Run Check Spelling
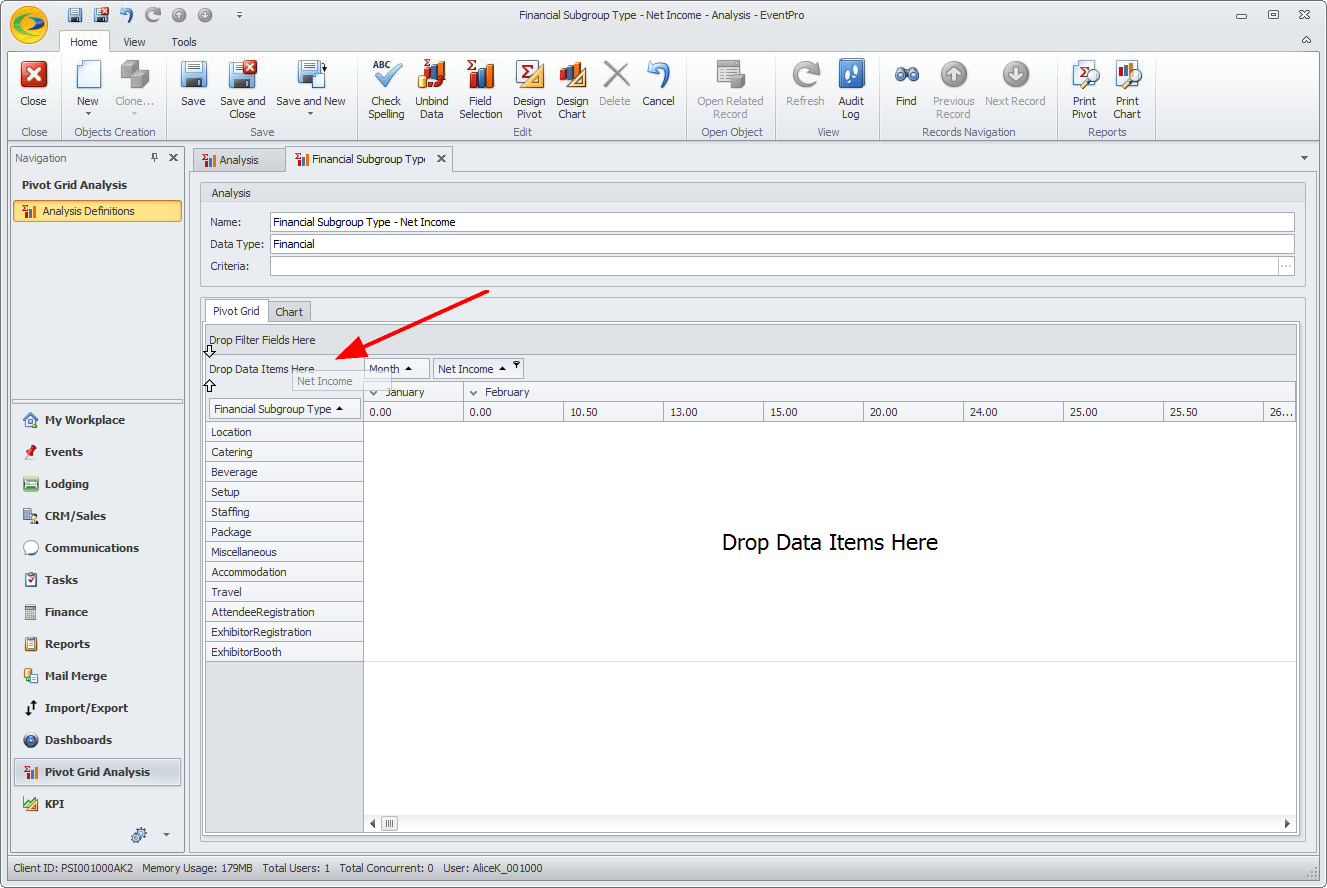 coord(386,90)
